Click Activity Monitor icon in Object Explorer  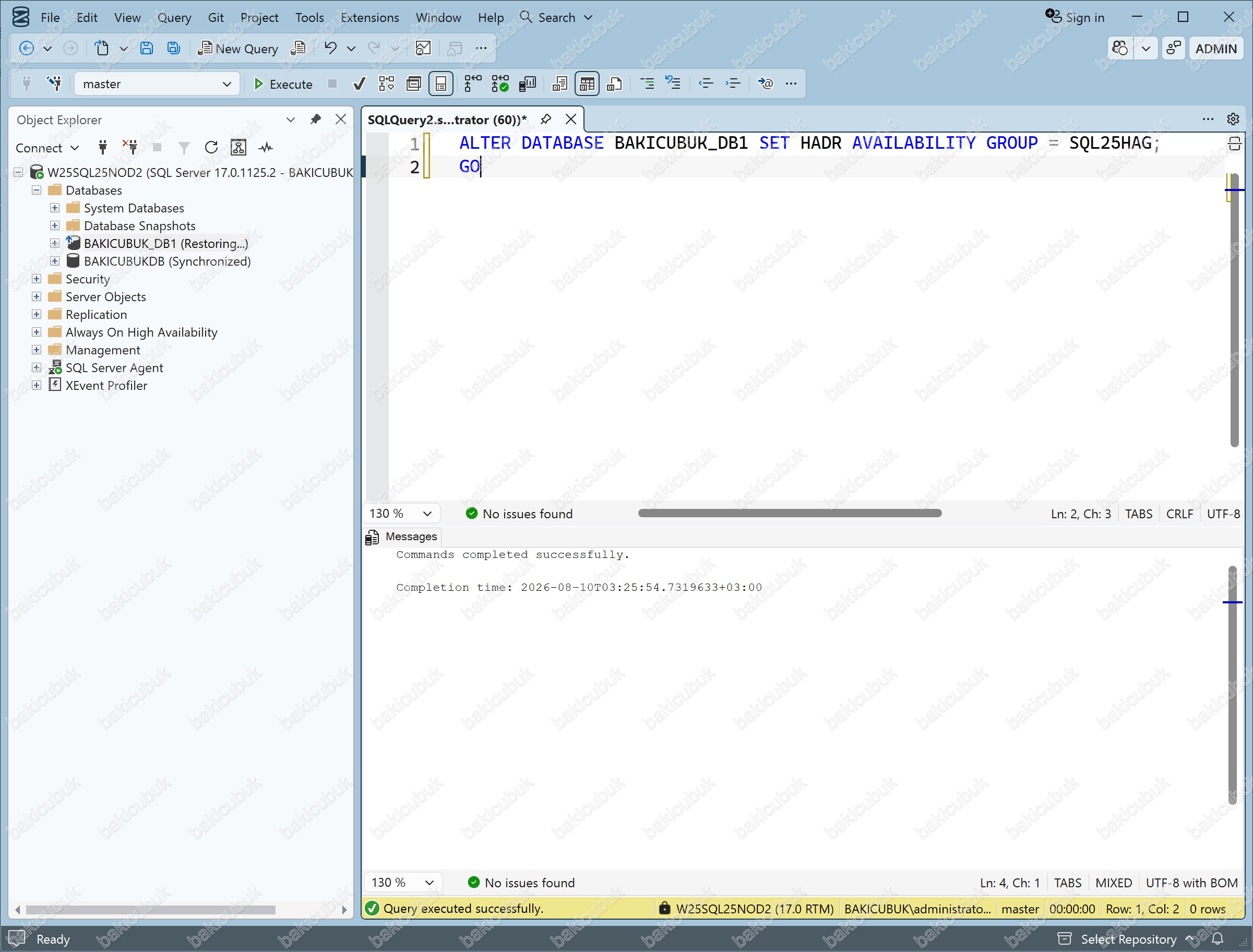pos(265,148)
